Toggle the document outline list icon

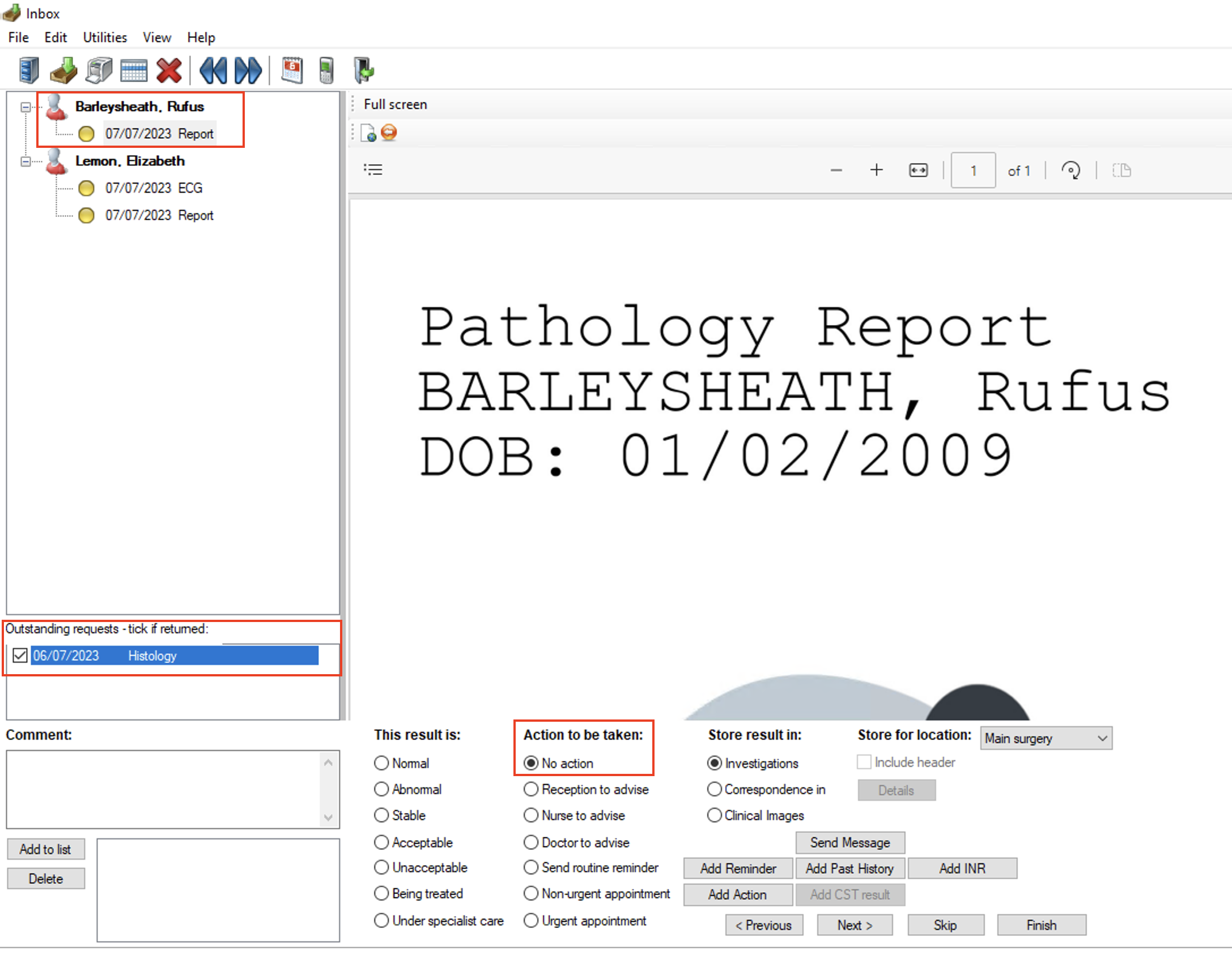pyautogui.click(x=373, y=169)
